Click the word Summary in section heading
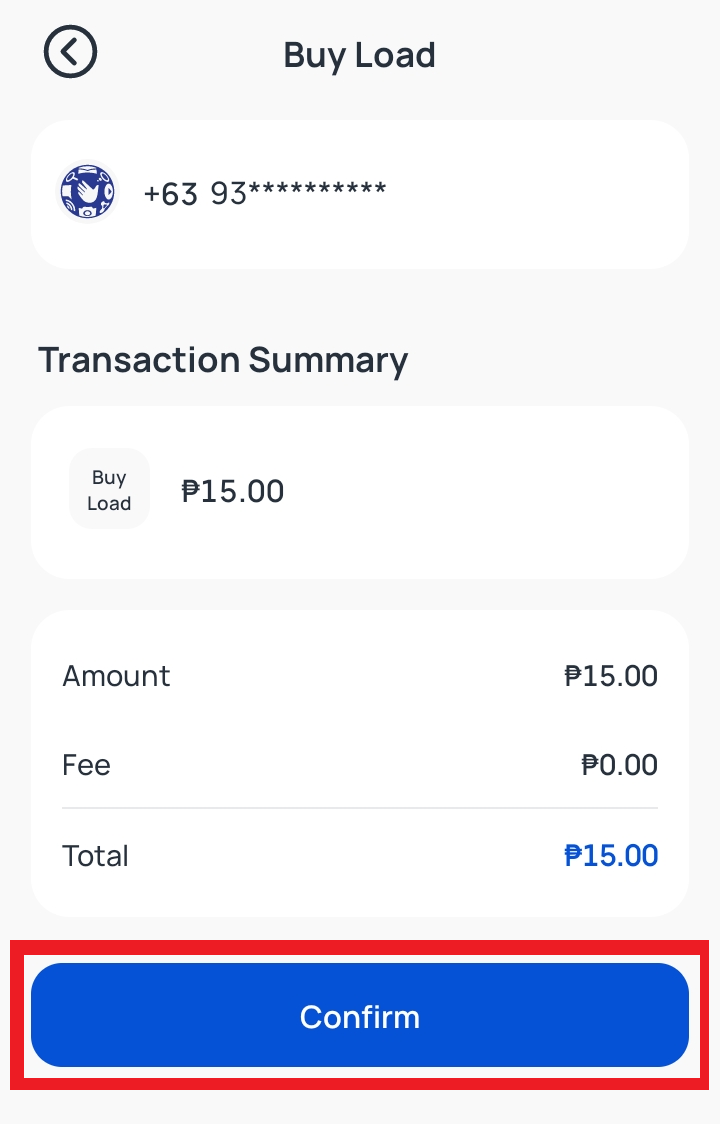The image size is (720, 1124). pos(328,360)
